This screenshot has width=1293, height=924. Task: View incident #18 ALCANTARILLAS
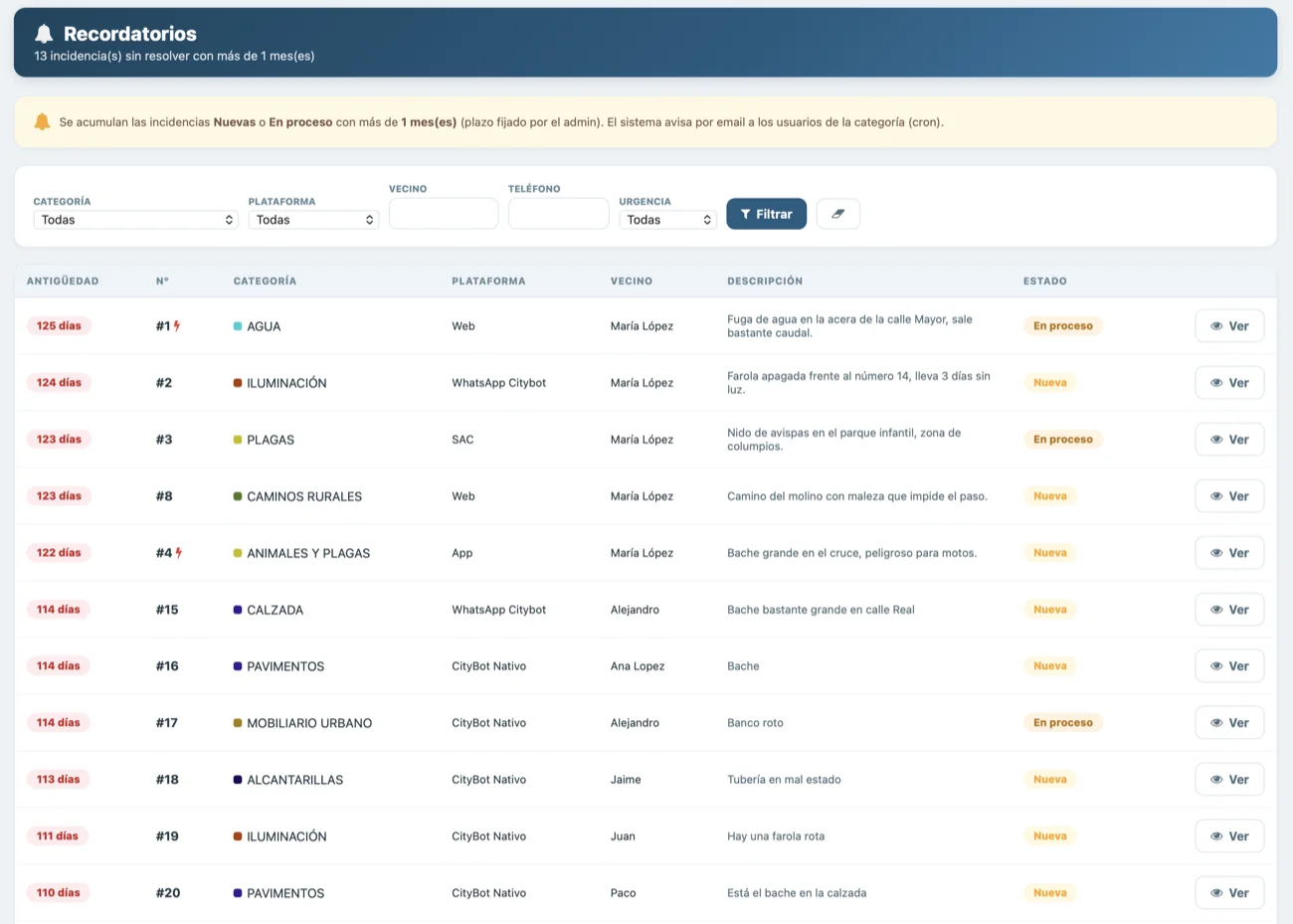pyautogui.click(x=1229, y=780)
